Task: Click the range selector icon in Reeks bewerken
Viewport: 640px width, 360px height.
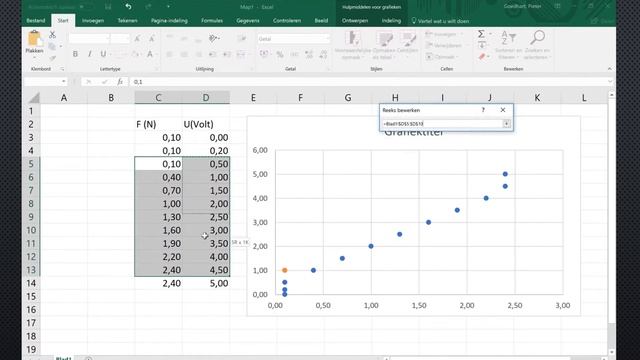Action: (x=507, y=123)
